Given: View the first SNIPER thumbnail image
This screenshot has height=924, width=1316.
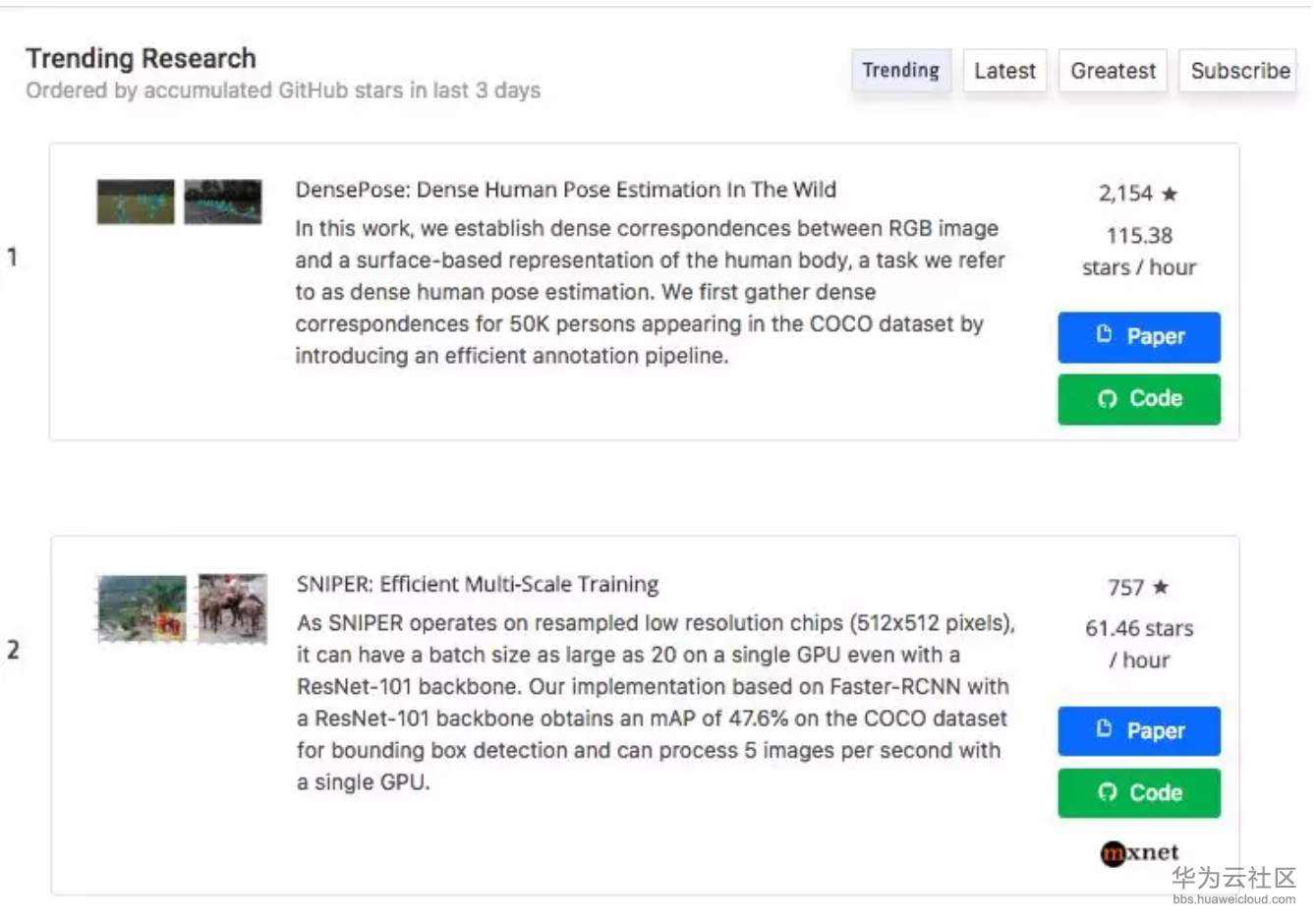Looking at the screenshot, I should [142, 608].
